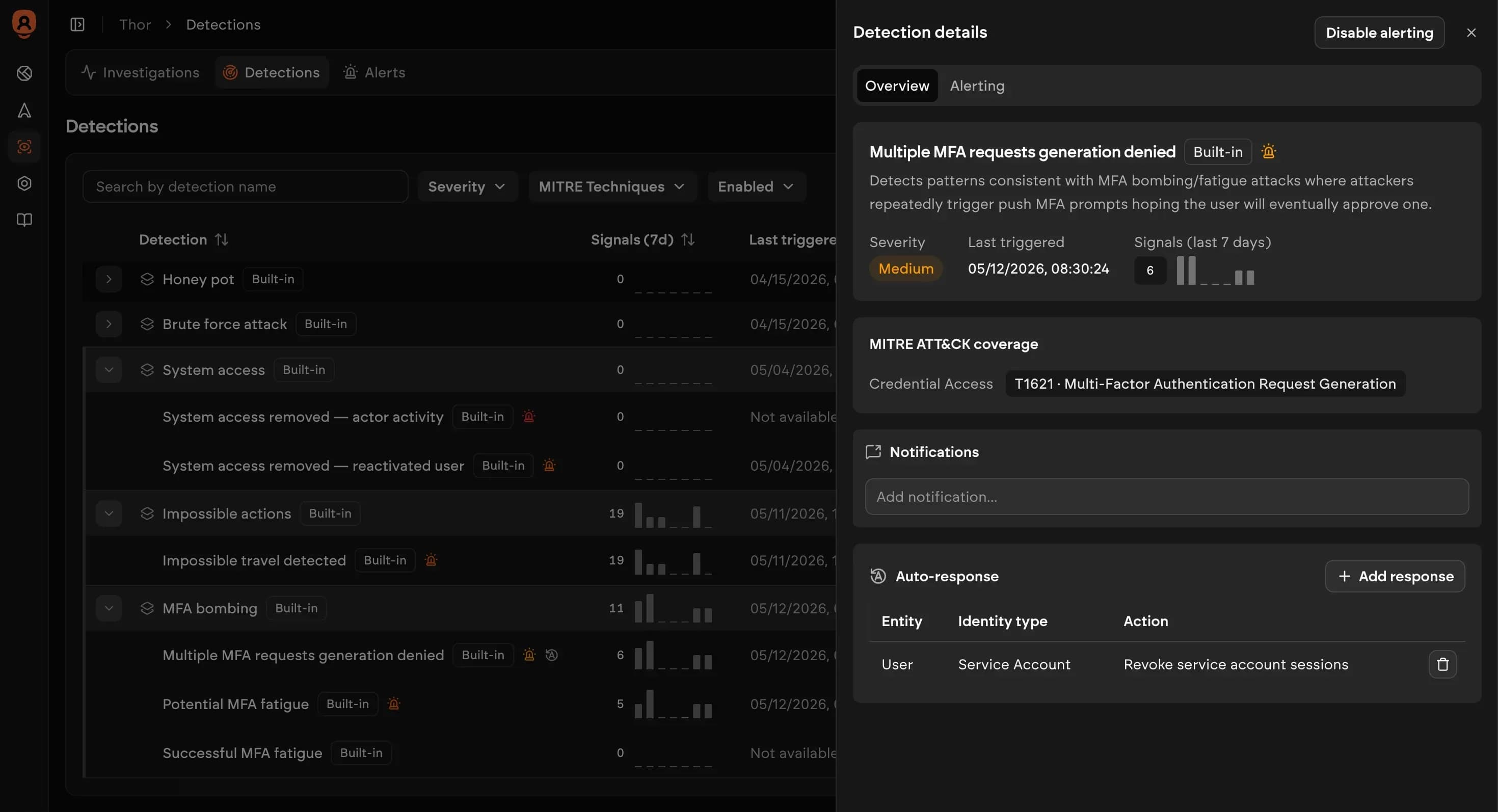Select the Detections tab
This screenshot has height=812, width=1498.
[272, 72]
